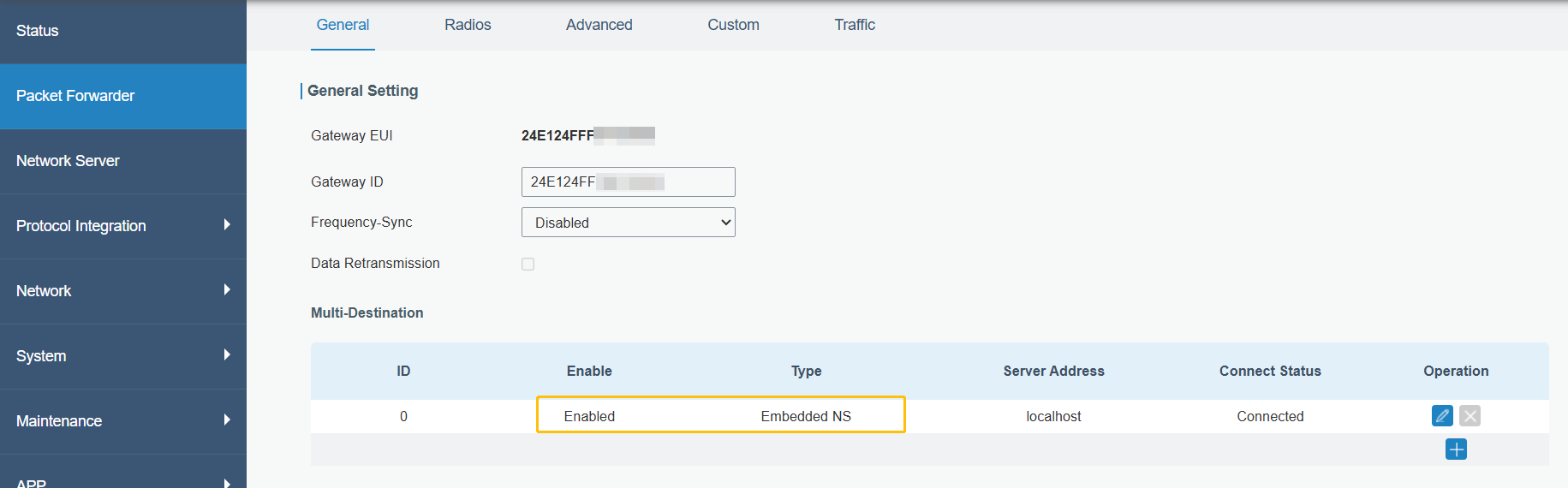Select the Gateway EUI value text
This screenshot has height=488, width=1568.
tap(588, 135)
